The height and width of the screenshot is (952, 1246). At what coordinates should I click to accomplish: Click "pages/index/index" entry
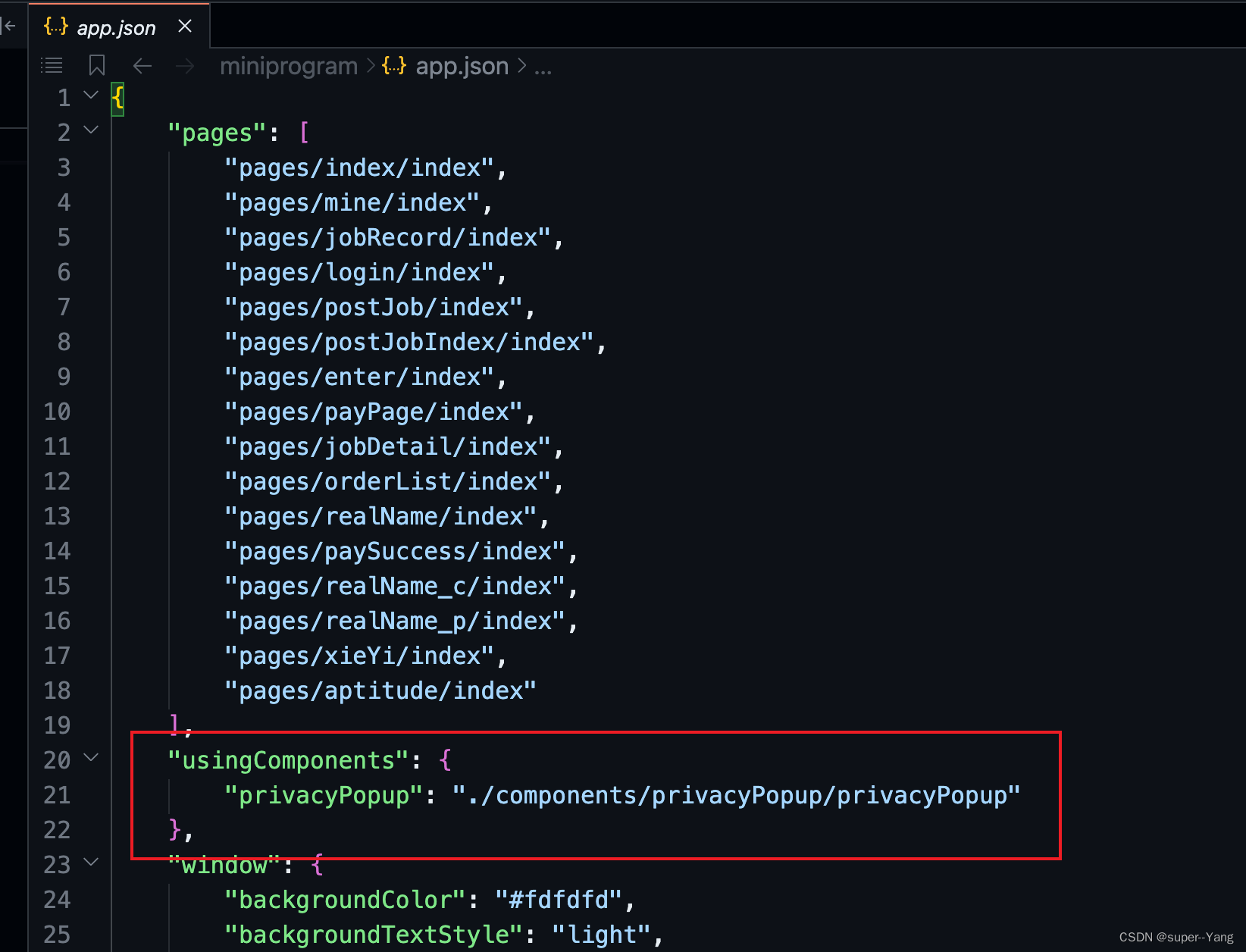point(359,168)
